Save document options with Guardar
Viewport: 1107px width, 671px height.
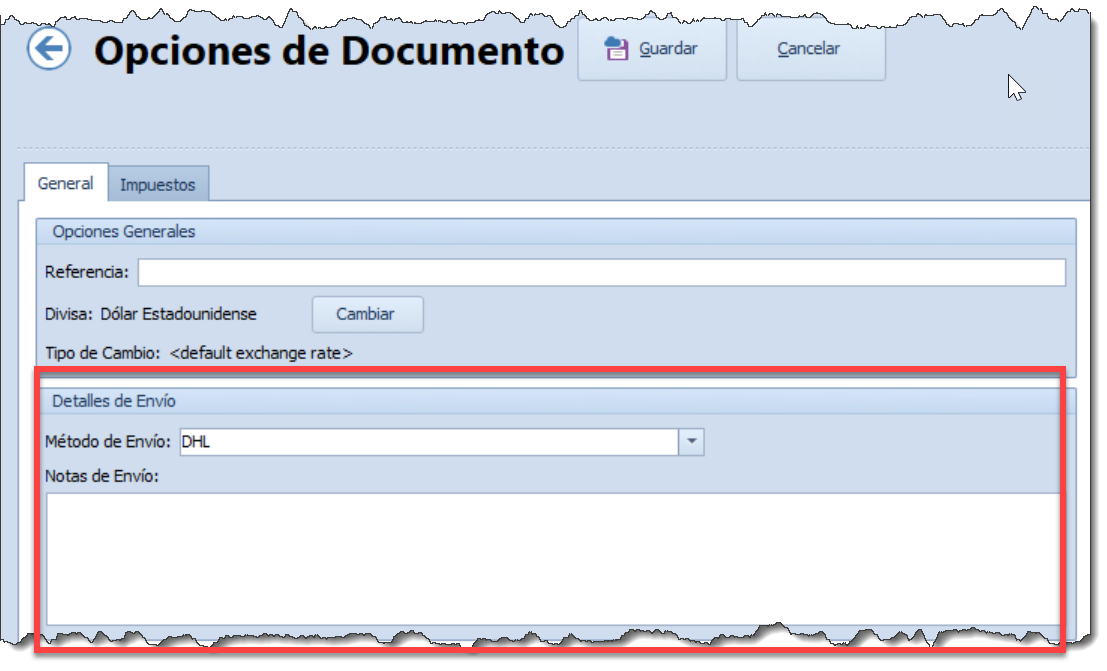tap(652, 49)
